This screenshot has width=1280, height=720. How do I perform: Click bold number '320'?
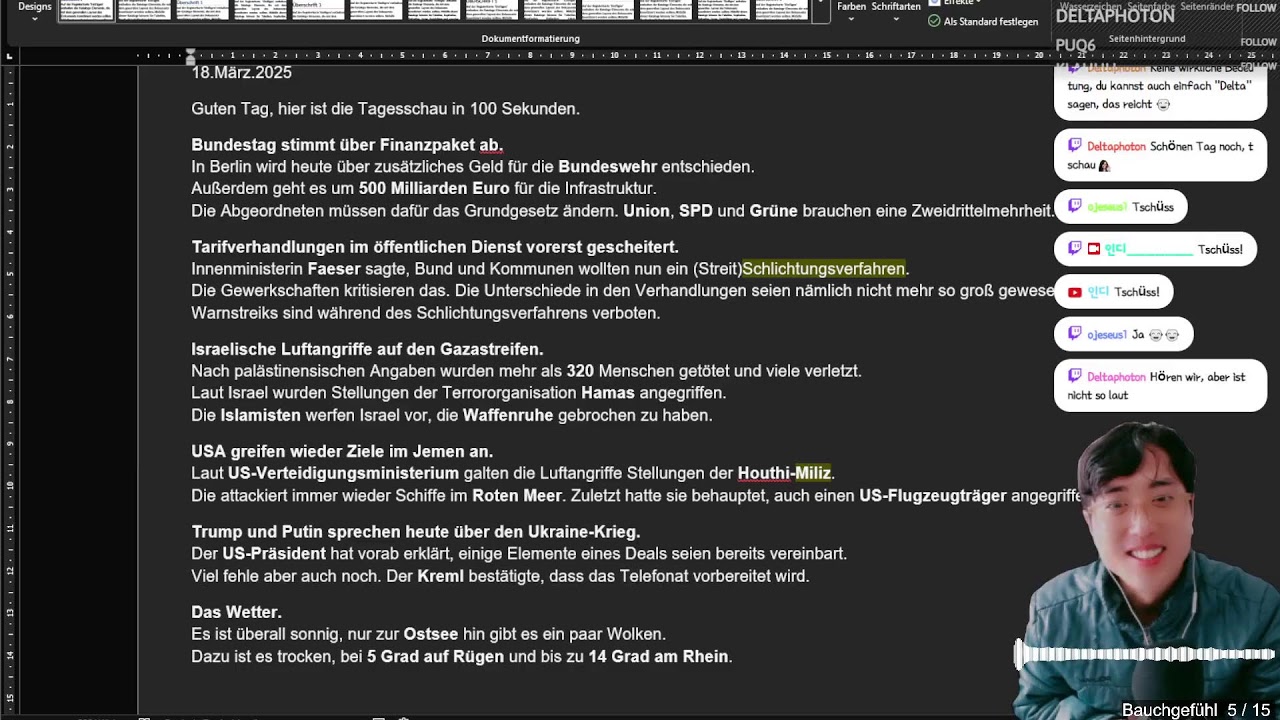coord(580,371)
